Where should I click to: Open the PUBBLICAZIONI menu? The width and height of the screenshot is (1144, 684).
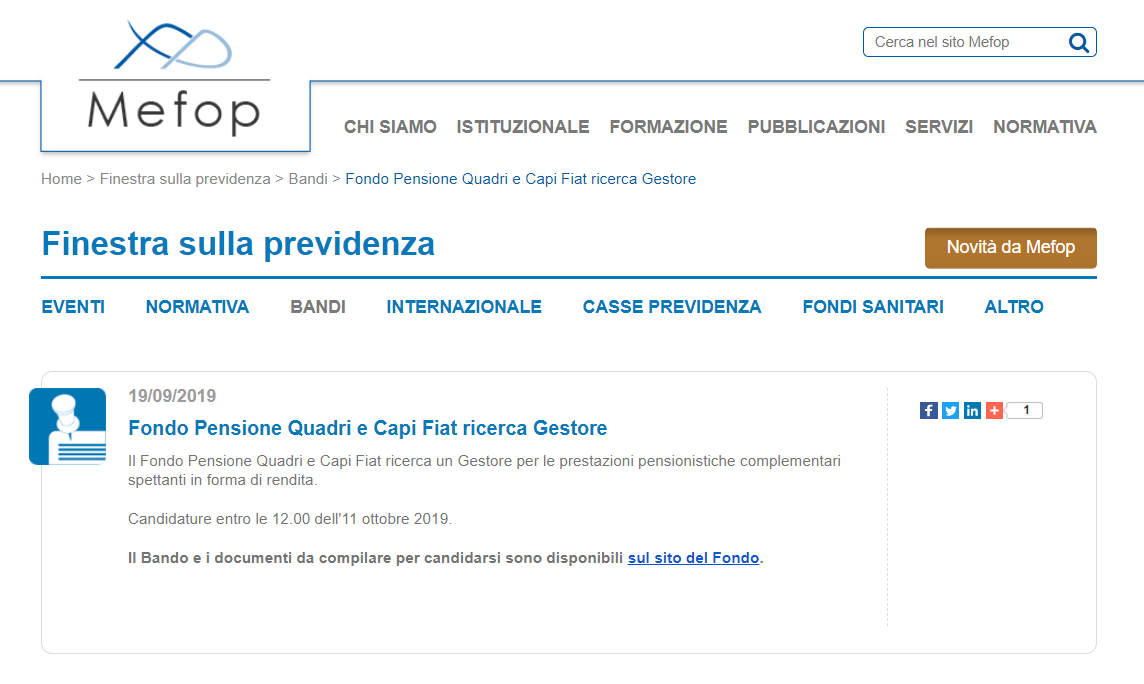point(816,127)
